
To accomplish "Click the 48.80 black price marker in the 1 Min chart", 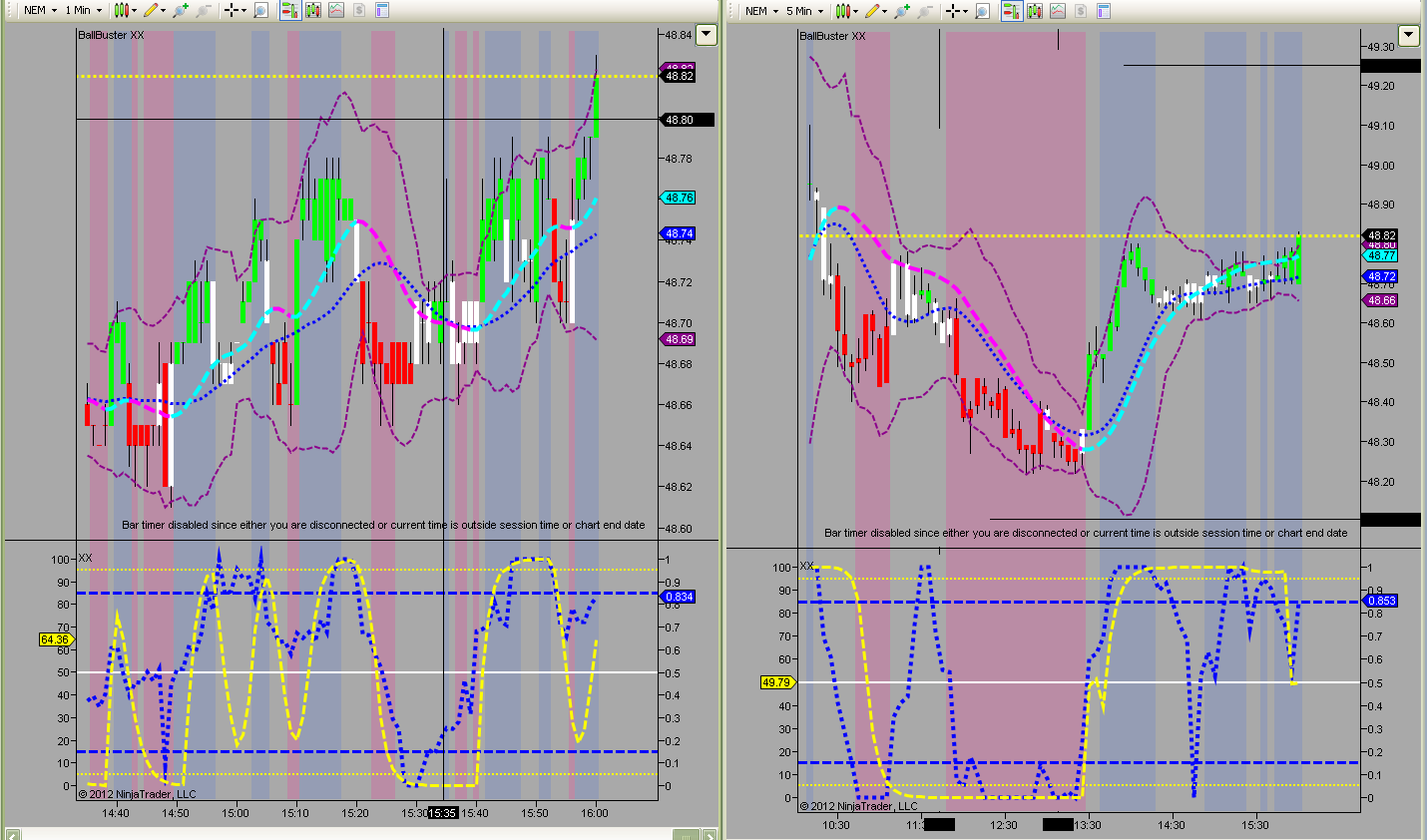I will pos(687,120).
